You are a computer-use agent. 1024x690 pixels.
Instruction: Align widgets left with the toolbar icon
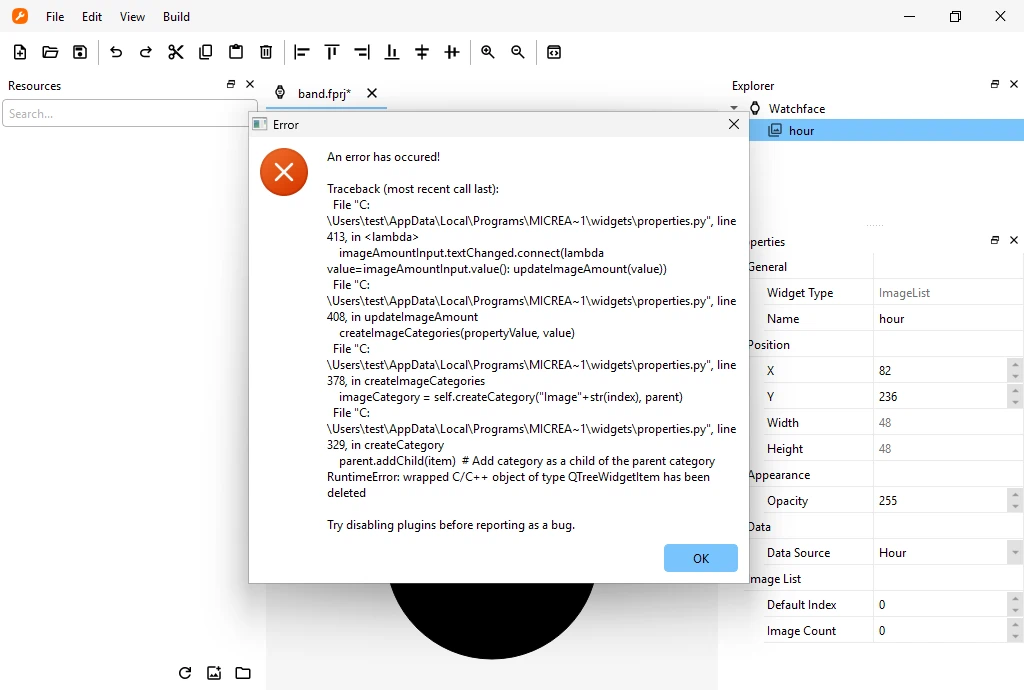(x=302, y=52)
